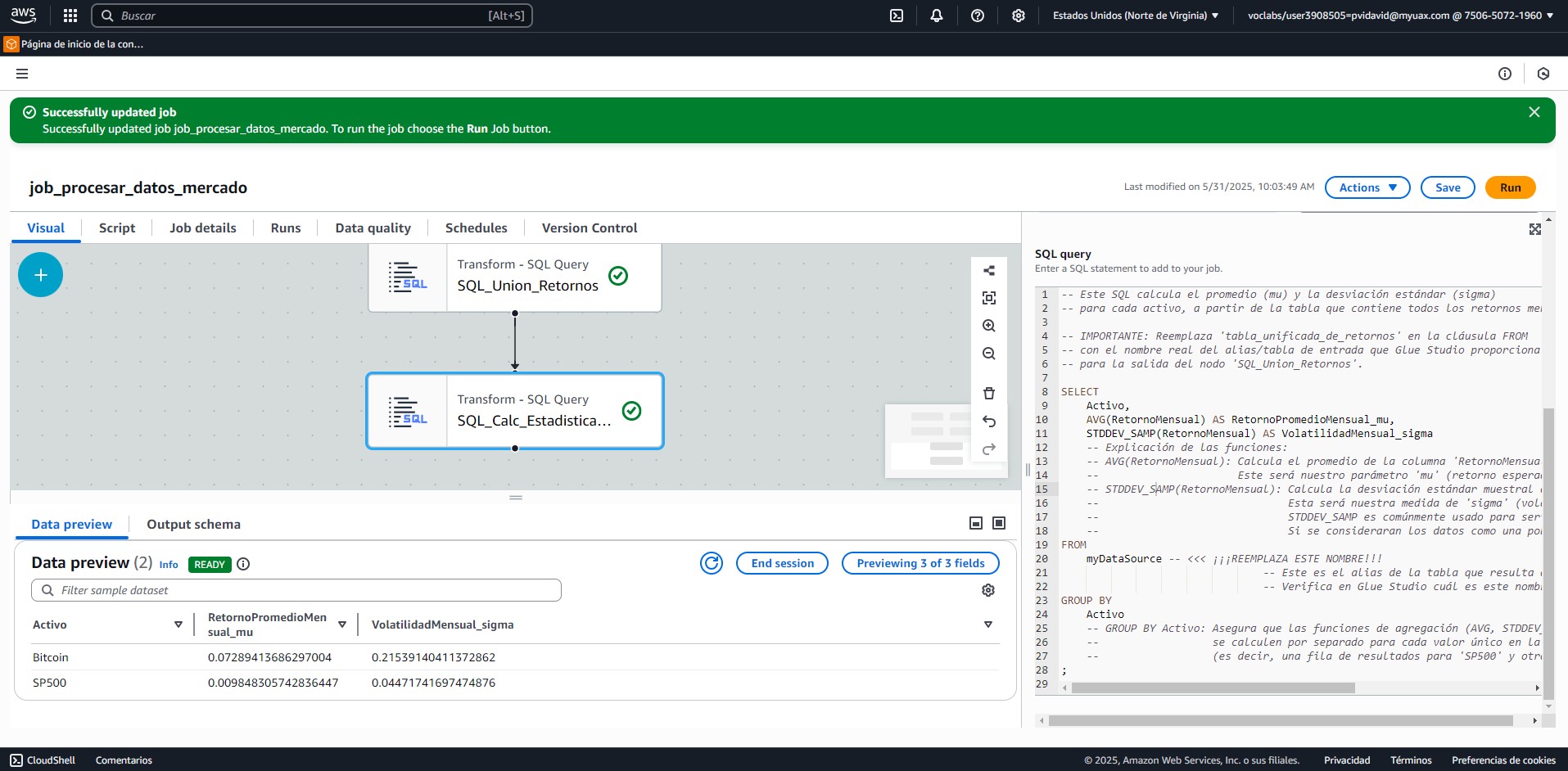The height and width of the screenshot is (771, 1568).
Task: Maximize the data preview panel
Action: tap(999, 523)
